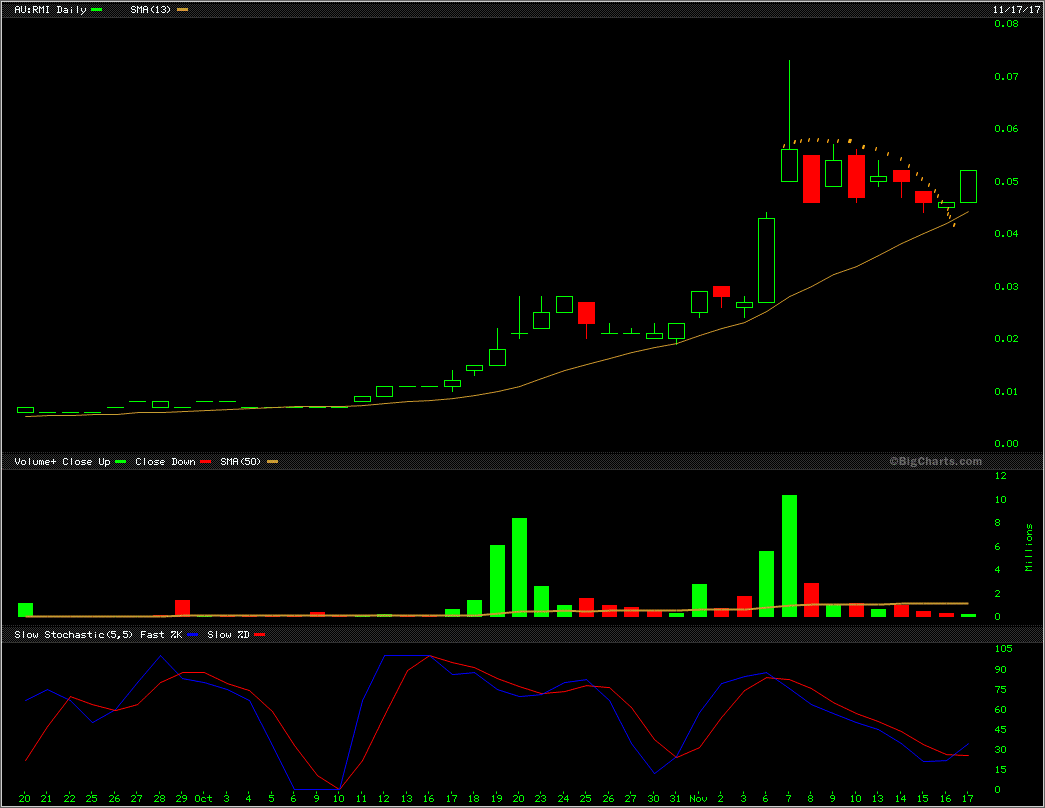Click the 75 stochastic axis label

coord(1000,690)
